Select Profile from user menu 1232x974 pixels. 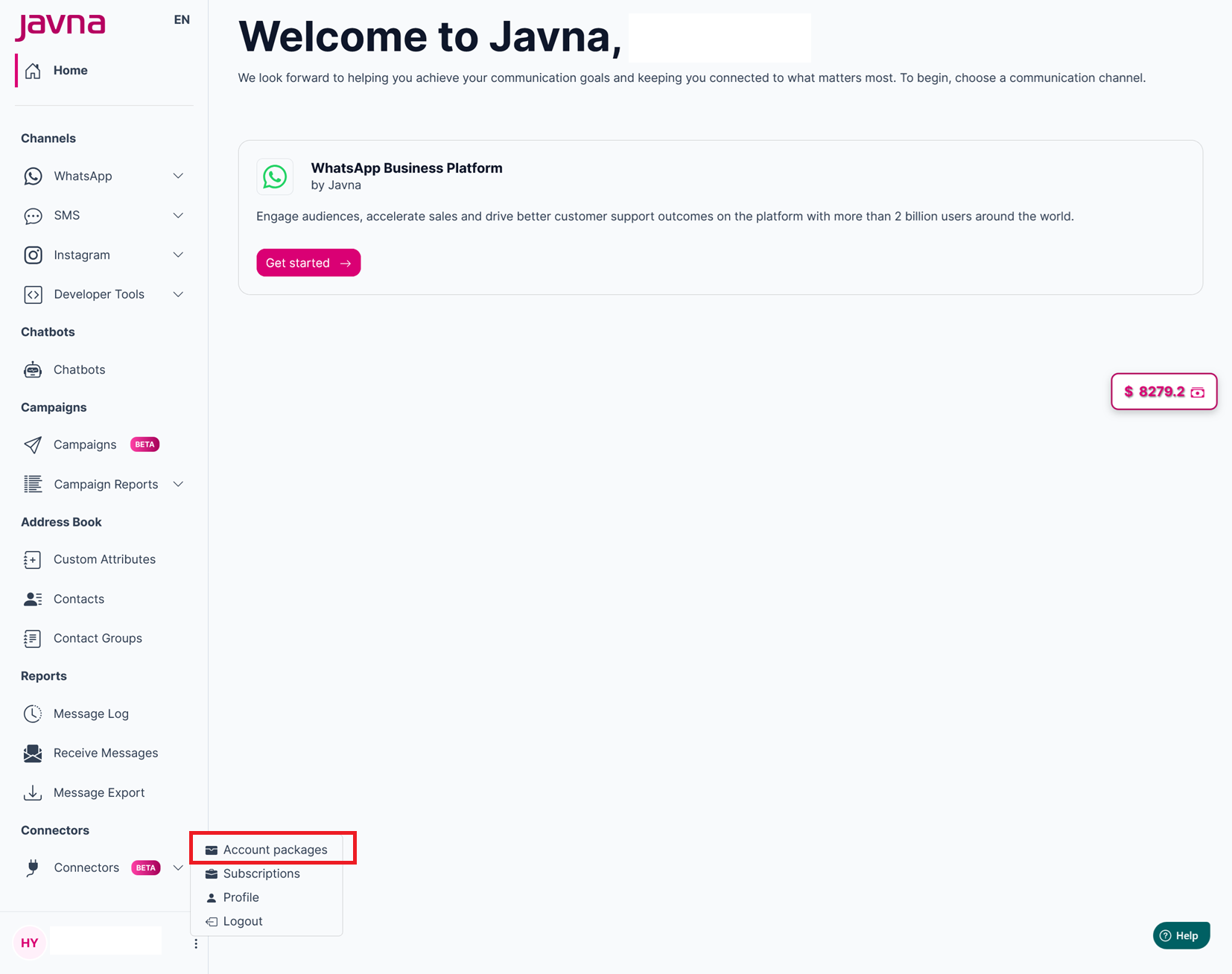(267, 897)
